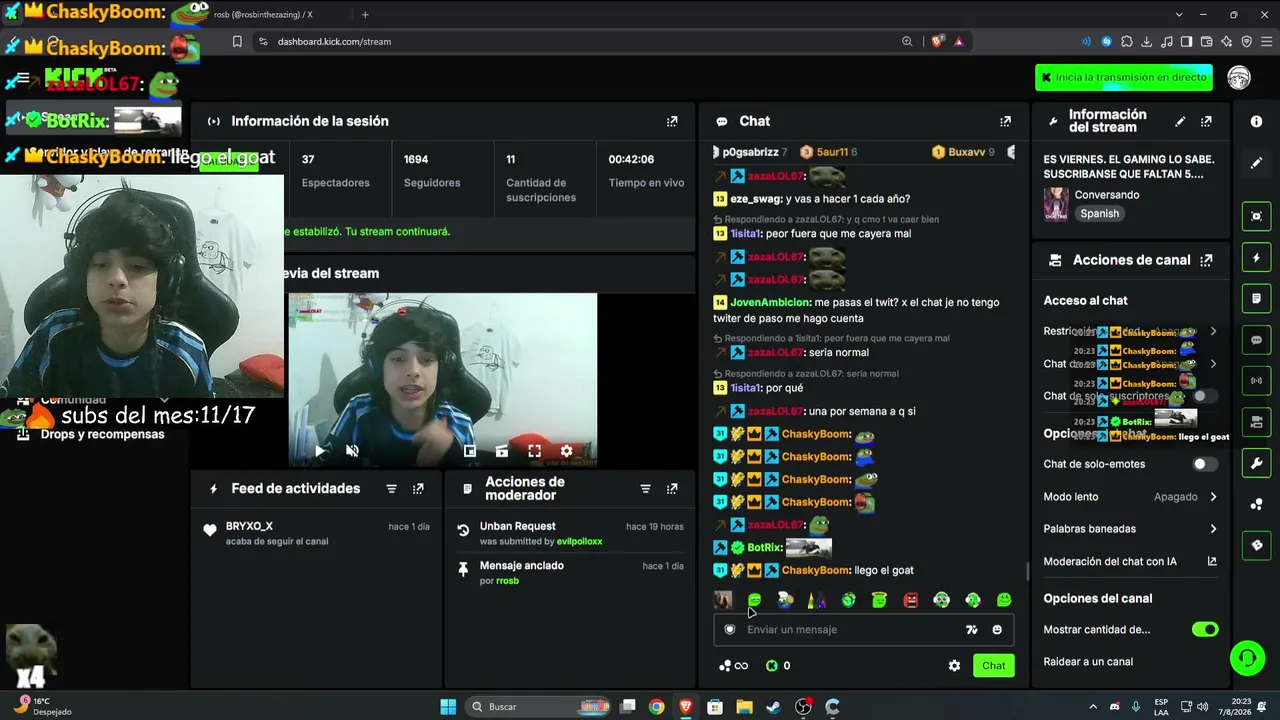Enable picture-in-picture on stream preview

470,451
